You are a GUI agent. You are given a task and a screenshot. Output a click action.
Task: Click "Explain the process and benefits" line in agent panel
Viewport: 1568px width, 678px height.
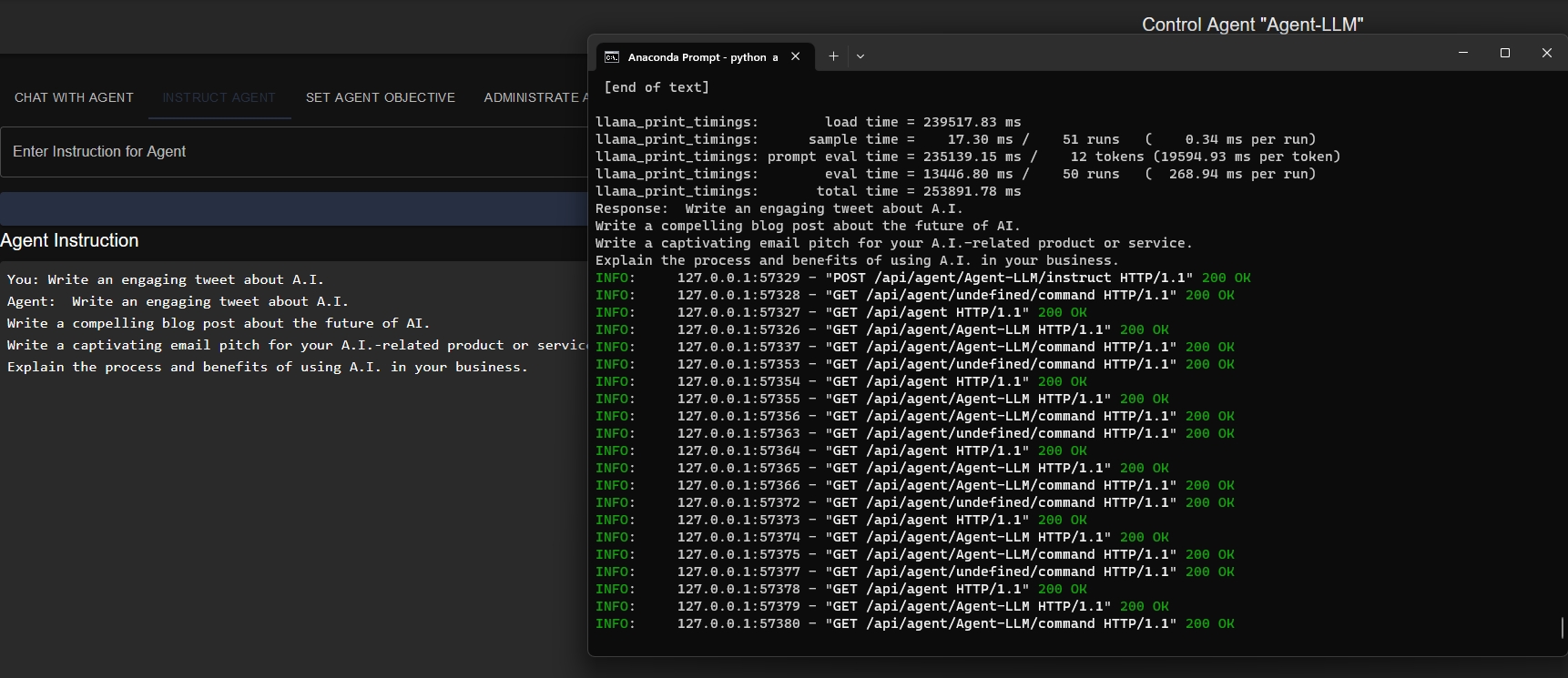coord(268,367)
